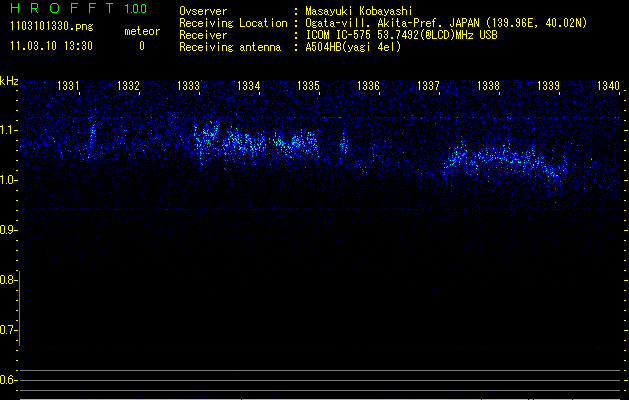This screenshot has width=629, height=400.
Task: Click the 1340 time marker
Action: [x=609, y=86]
